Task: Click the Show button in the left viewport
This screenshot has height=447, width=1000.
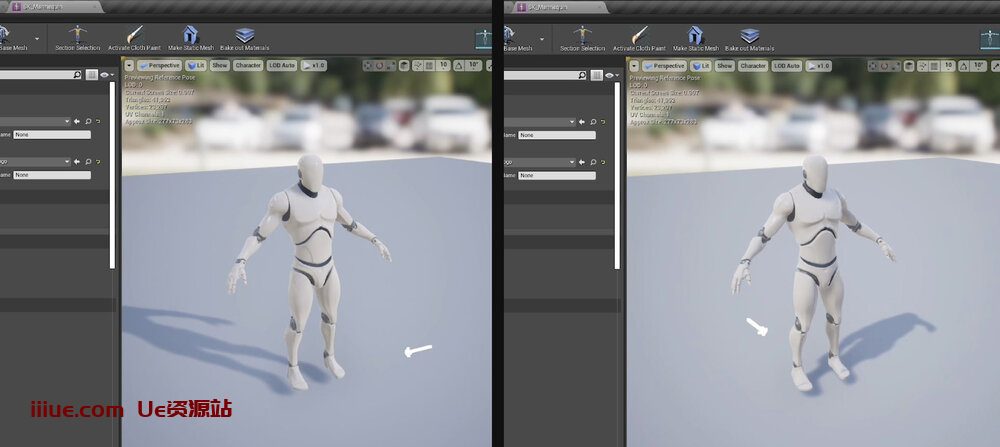Action: [x=220, y=66]
